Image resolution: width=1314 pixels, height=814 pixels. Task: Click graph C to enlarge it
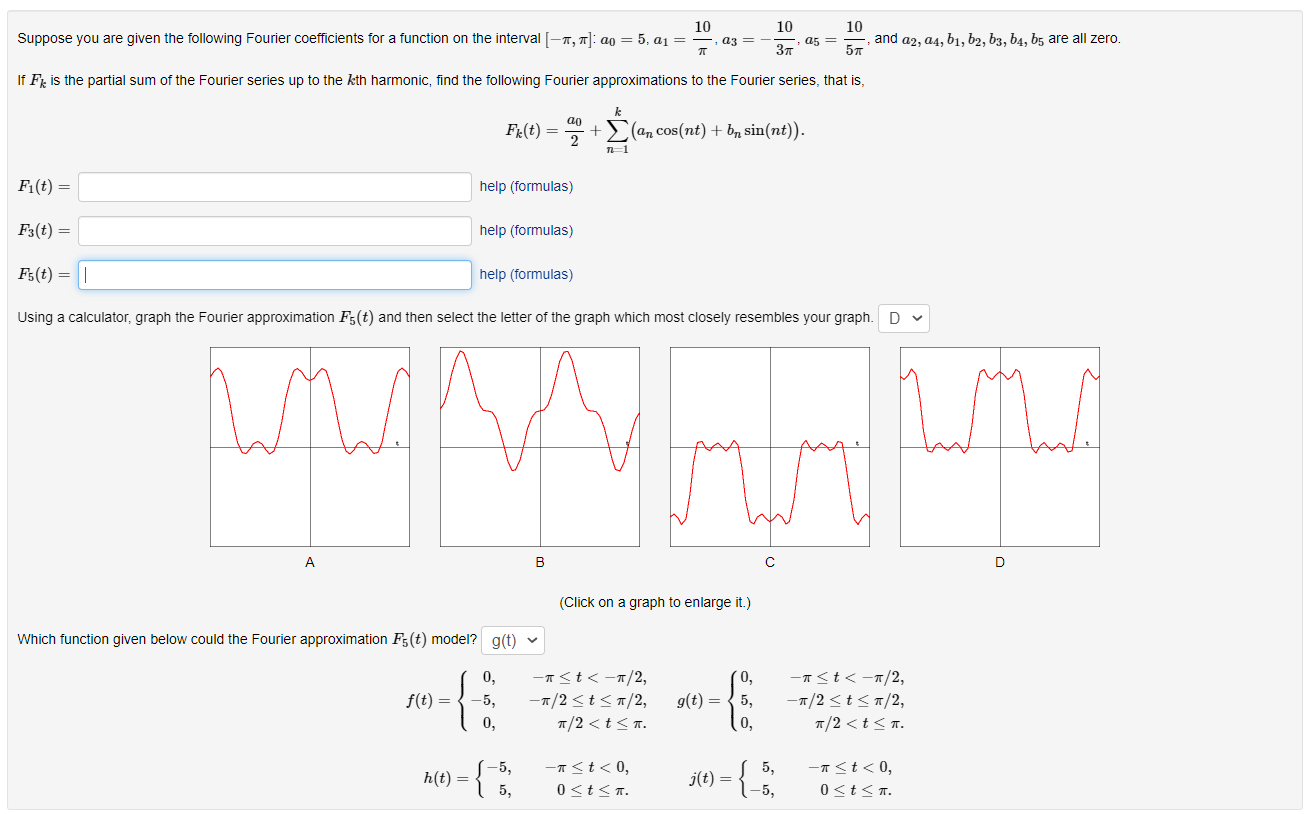(770, 446)
